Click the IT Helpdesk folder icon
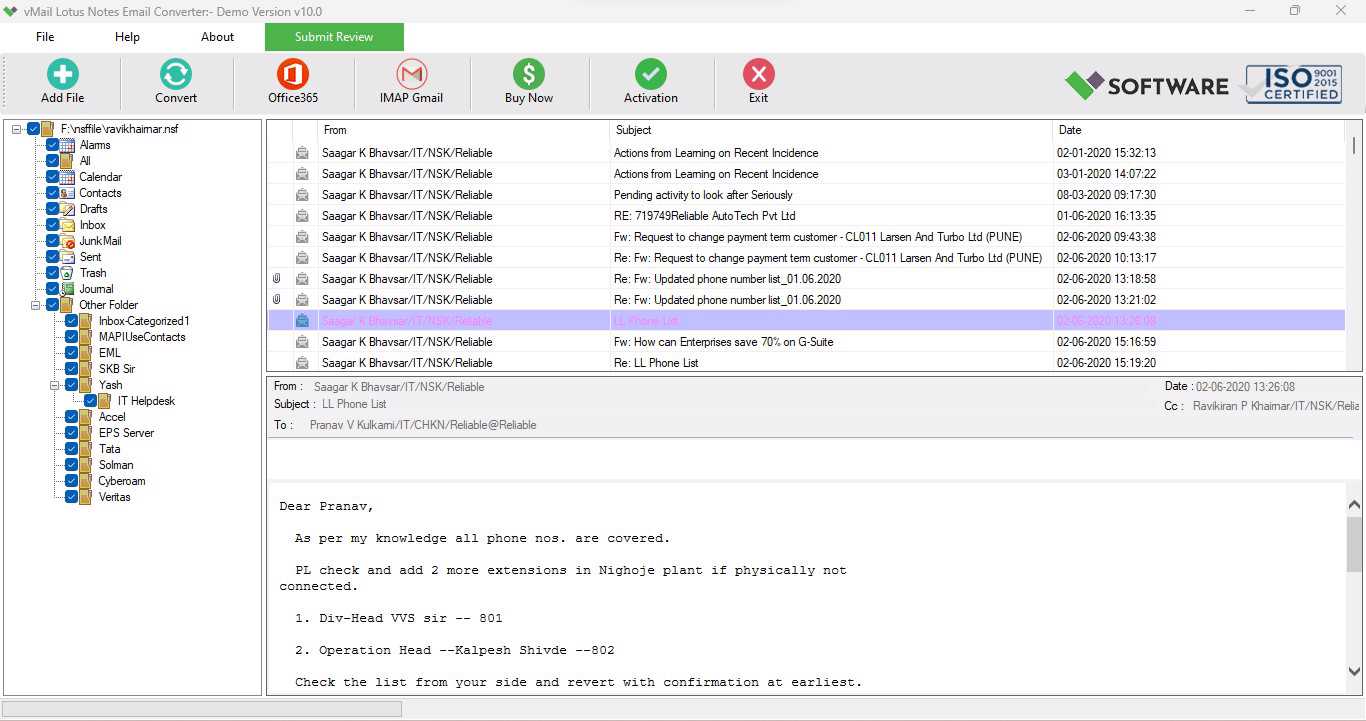 (x=105, y=401)
